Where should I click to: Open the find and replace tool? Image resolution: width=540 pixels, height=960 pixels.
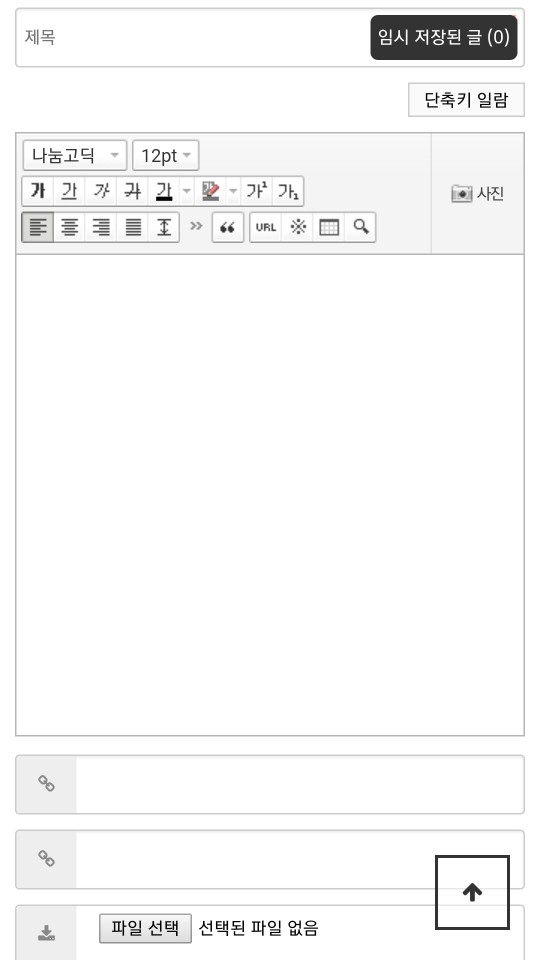click(360, 228)
